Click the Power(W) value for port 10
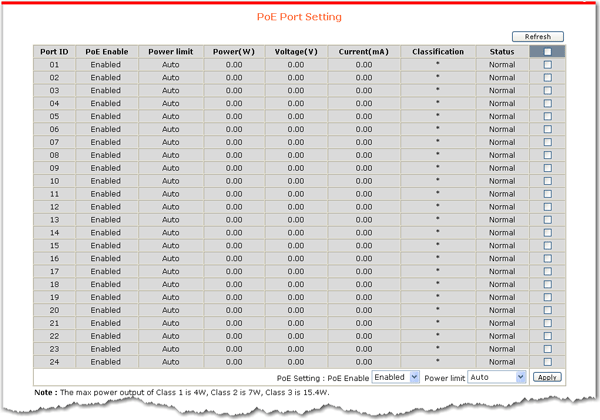600x420 pixels. click(x=234, y=181)
